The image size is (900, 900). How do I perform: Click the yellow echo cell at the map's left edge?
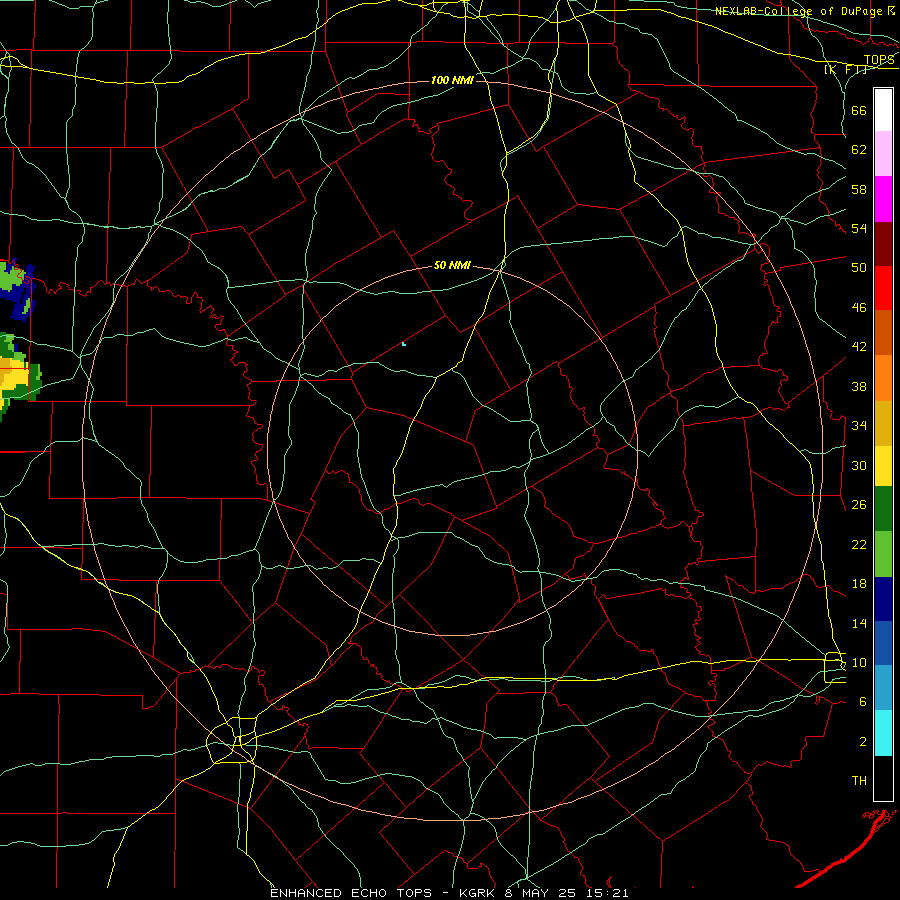point(14,378)
